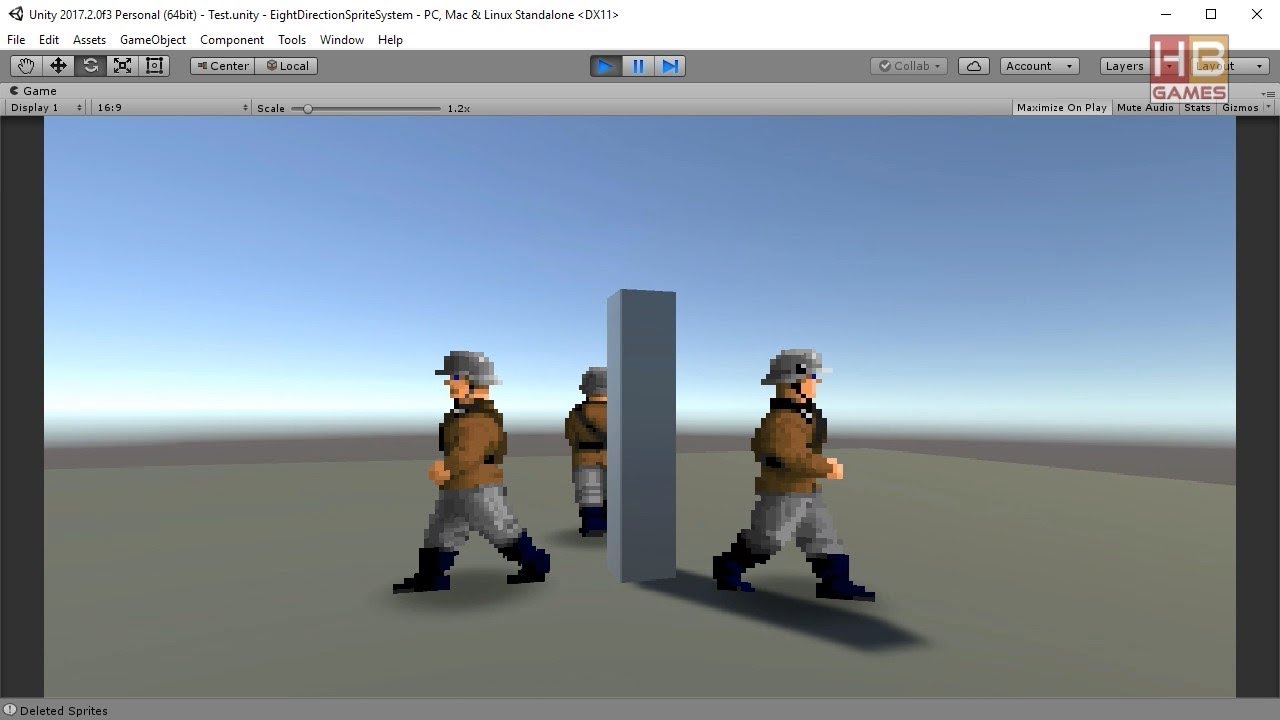This screenshot has width=1280, height=720.
Task: Click the Deleted Sprites console message
Action: pos(64,710)
